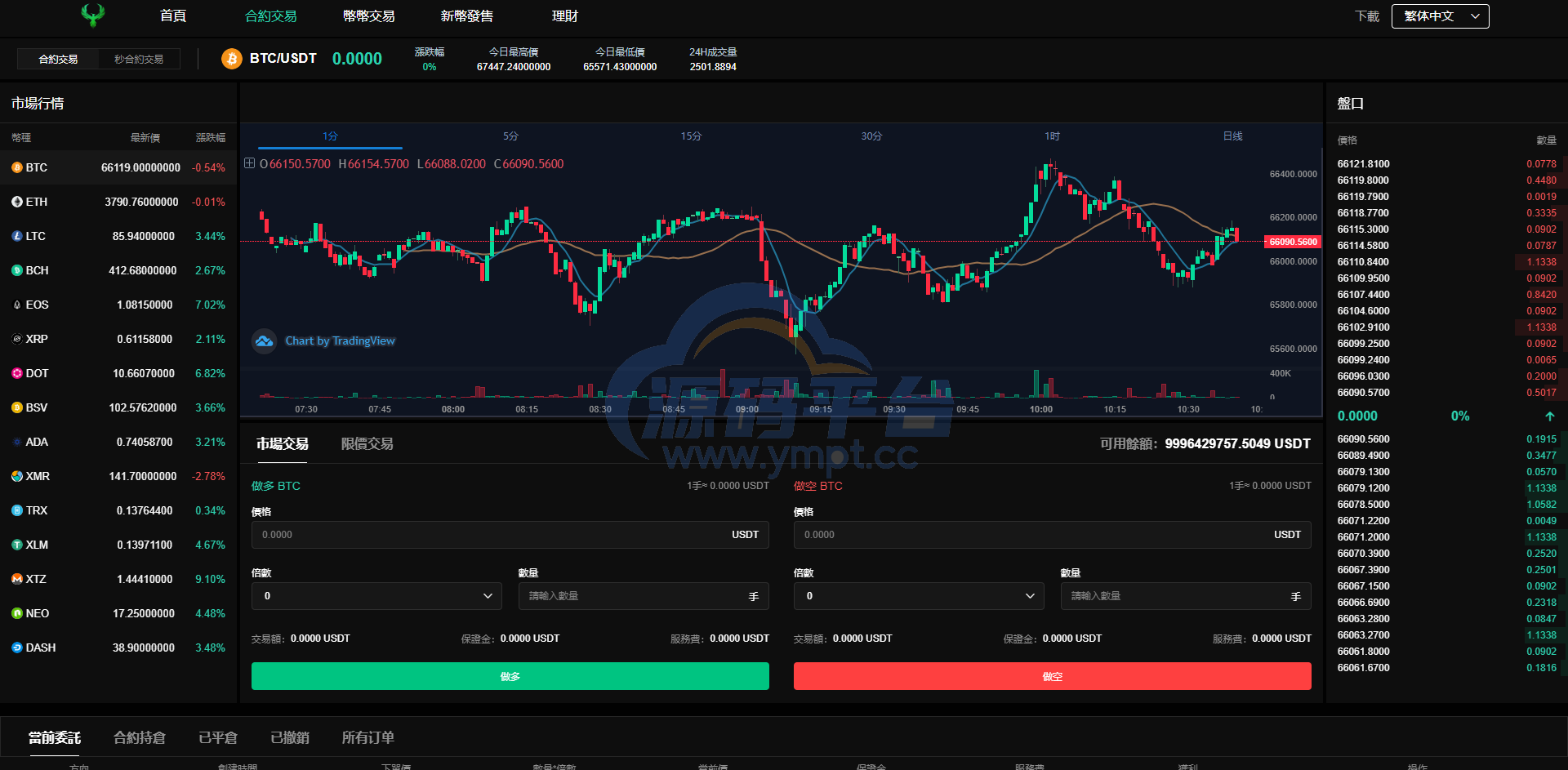Click the long-side 數量 input field

click(x=644, y=596)
